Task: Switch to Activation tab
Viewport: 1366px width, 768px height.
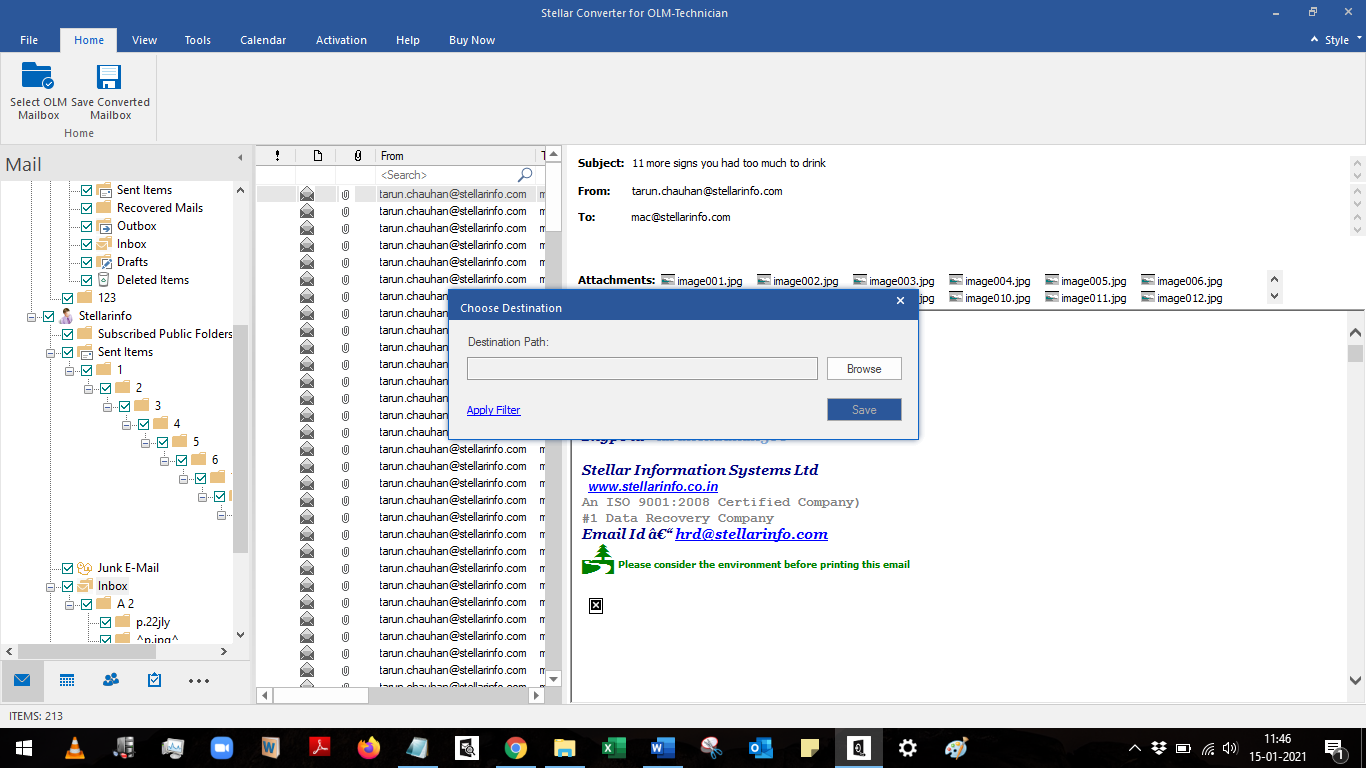Action: pos(341,40)
